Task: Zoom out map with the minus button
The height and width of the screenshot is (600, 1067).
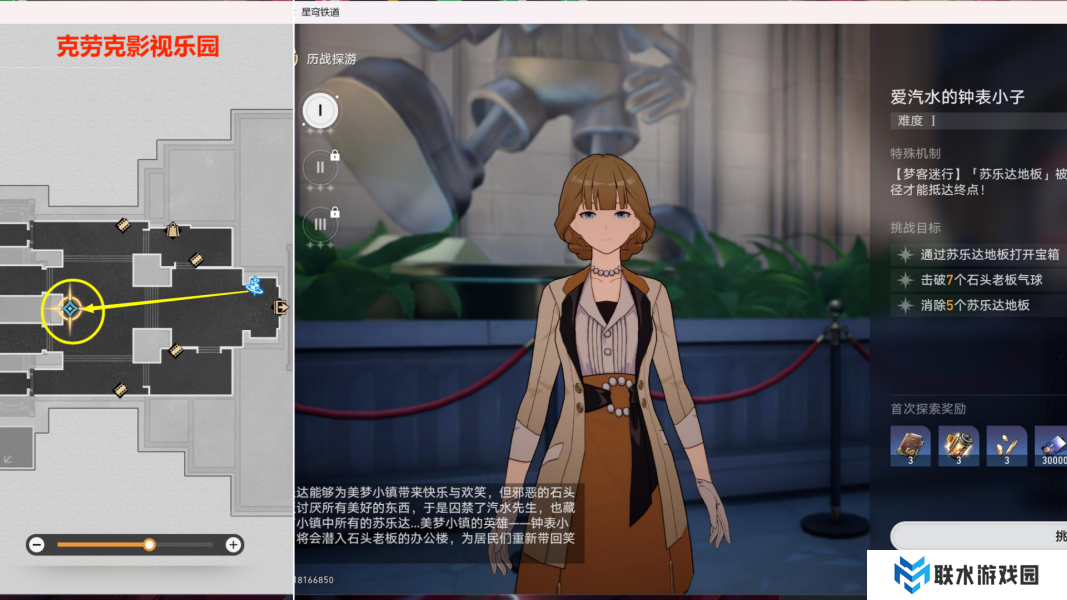Action: pyautogui.click(x=37, y=545)
